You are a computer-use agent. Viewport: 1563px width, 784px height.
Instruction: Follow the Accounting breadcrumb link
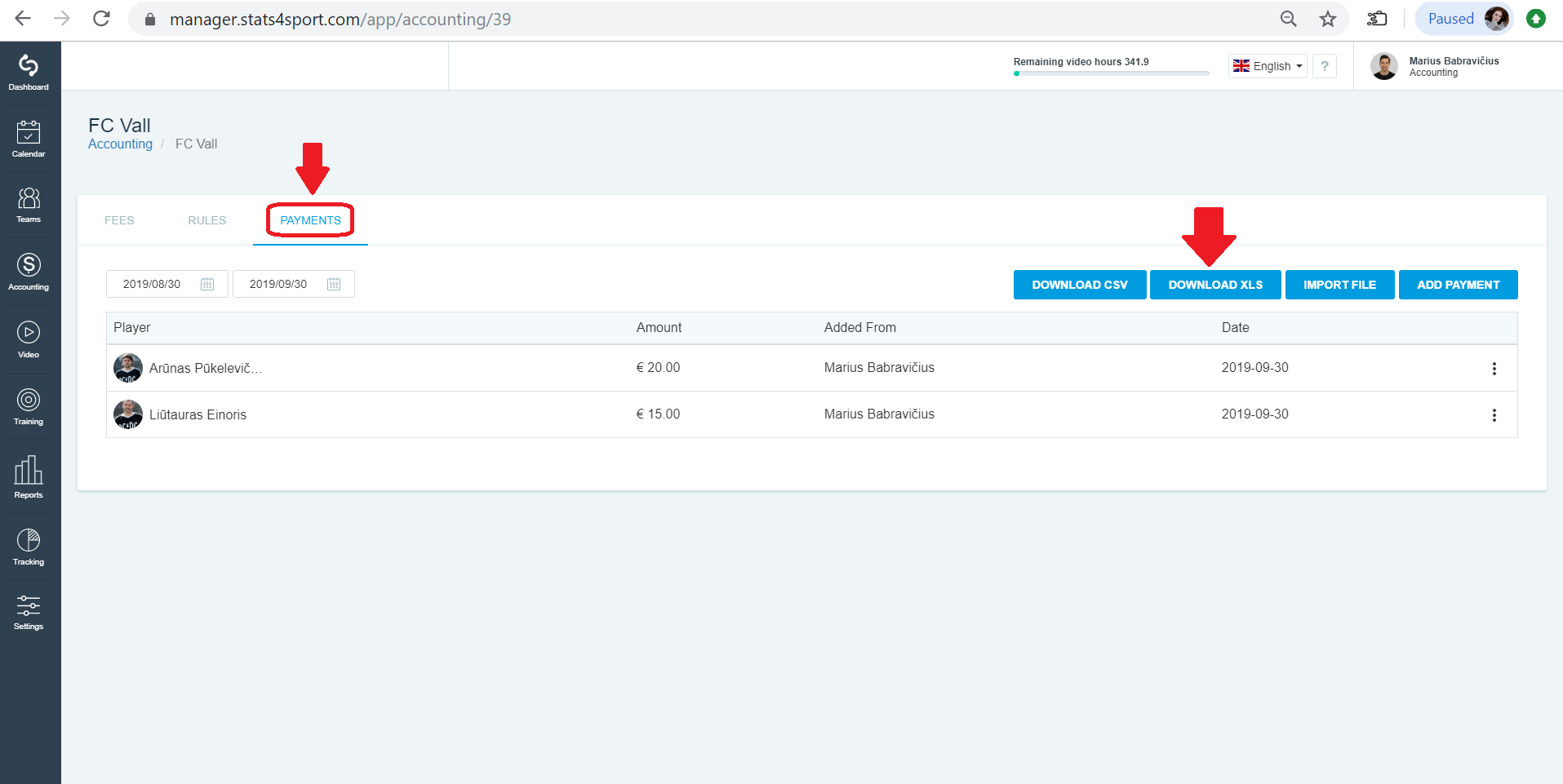(120, 144)
